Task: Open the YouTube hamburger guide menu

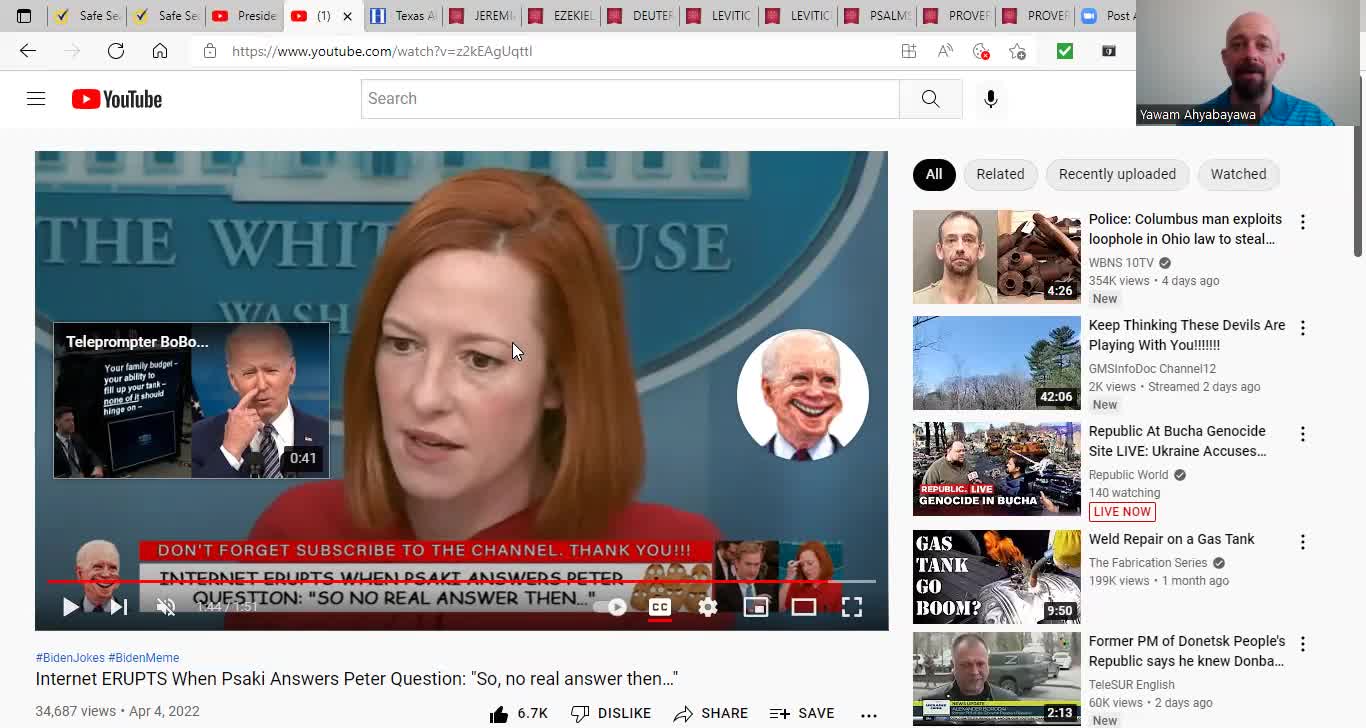Action: click(36, 99)
